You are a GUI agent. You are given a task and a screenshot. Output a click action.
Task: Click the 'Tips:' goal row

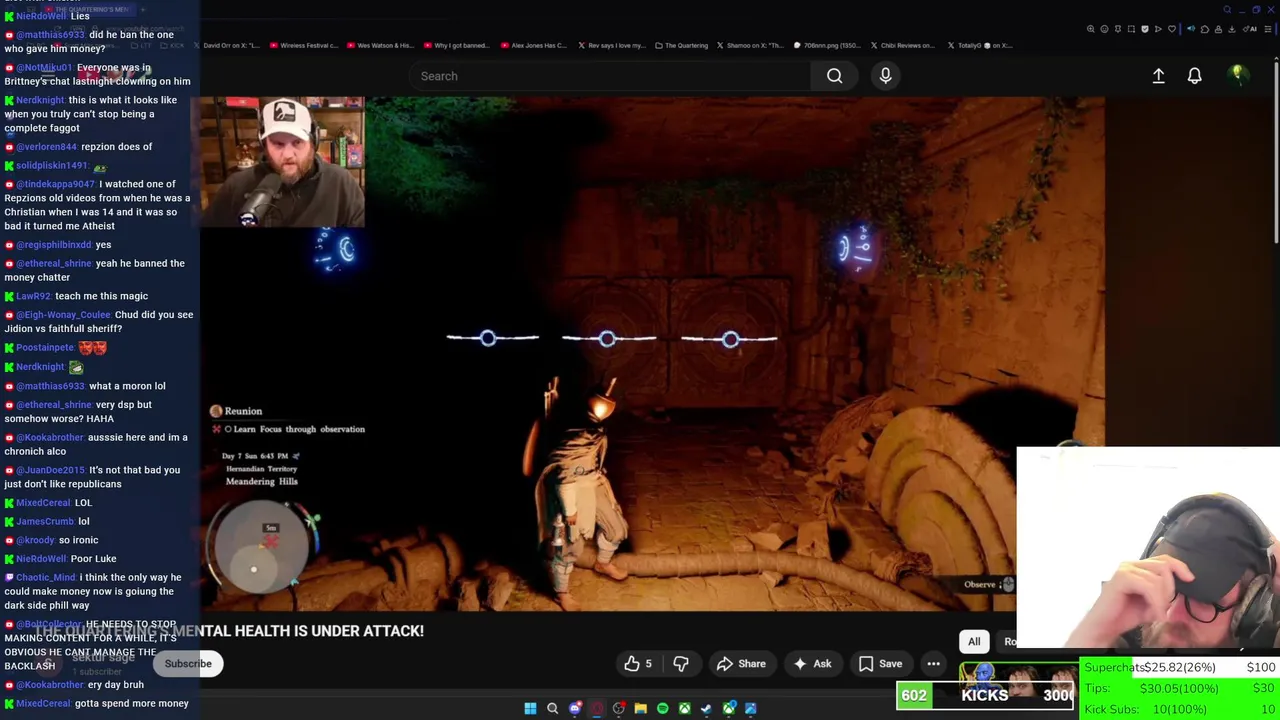click(1180, 688)
